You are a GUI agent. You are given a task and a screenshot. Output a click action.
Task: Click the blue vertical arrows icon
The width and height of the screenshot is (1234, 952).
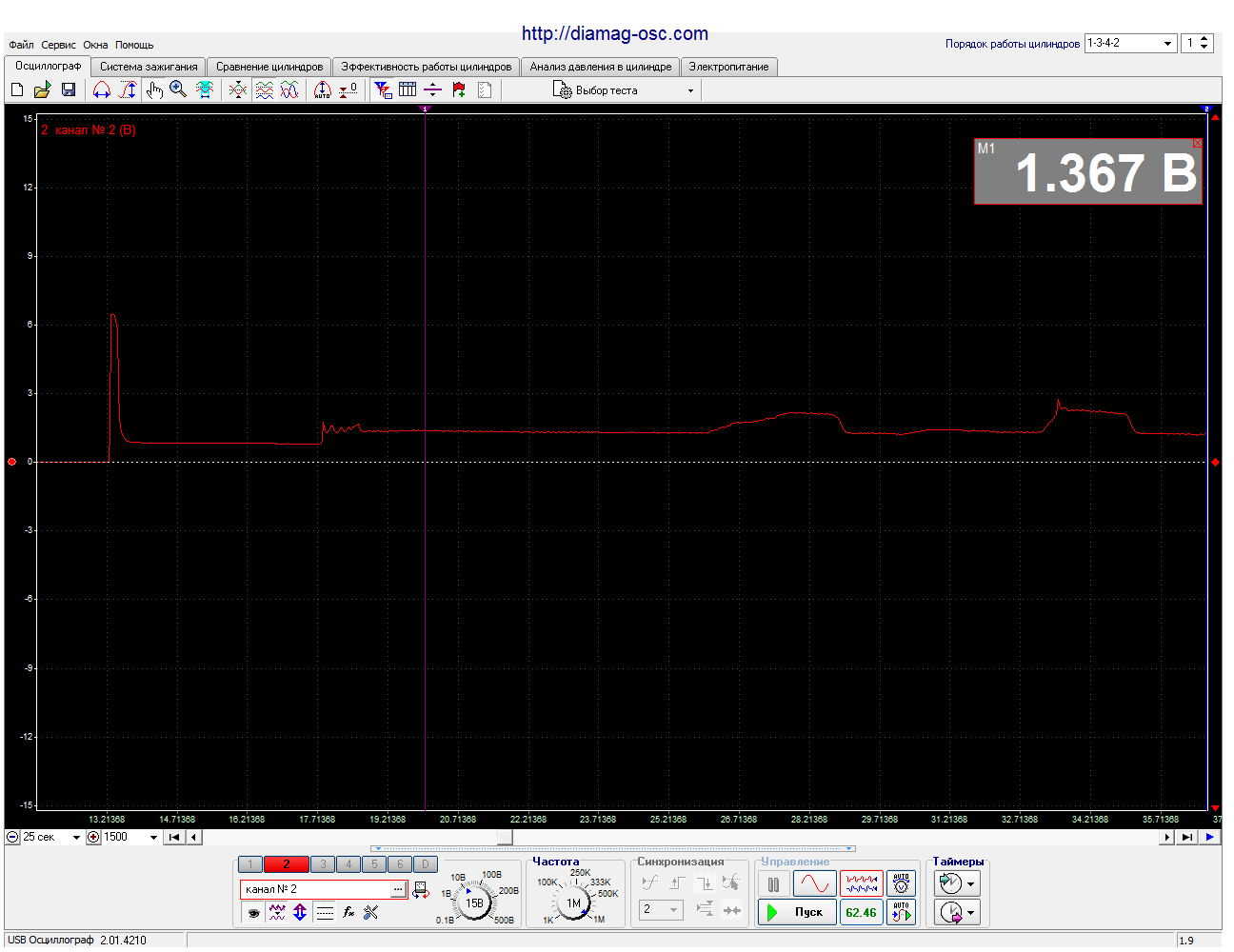point(300,912)
